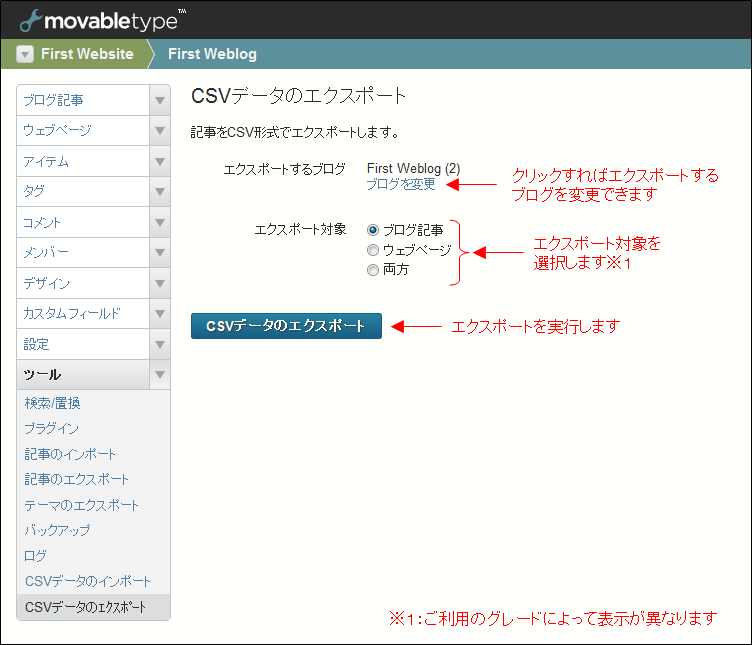Open the タグ sidebar menu

tap(83, 192)
